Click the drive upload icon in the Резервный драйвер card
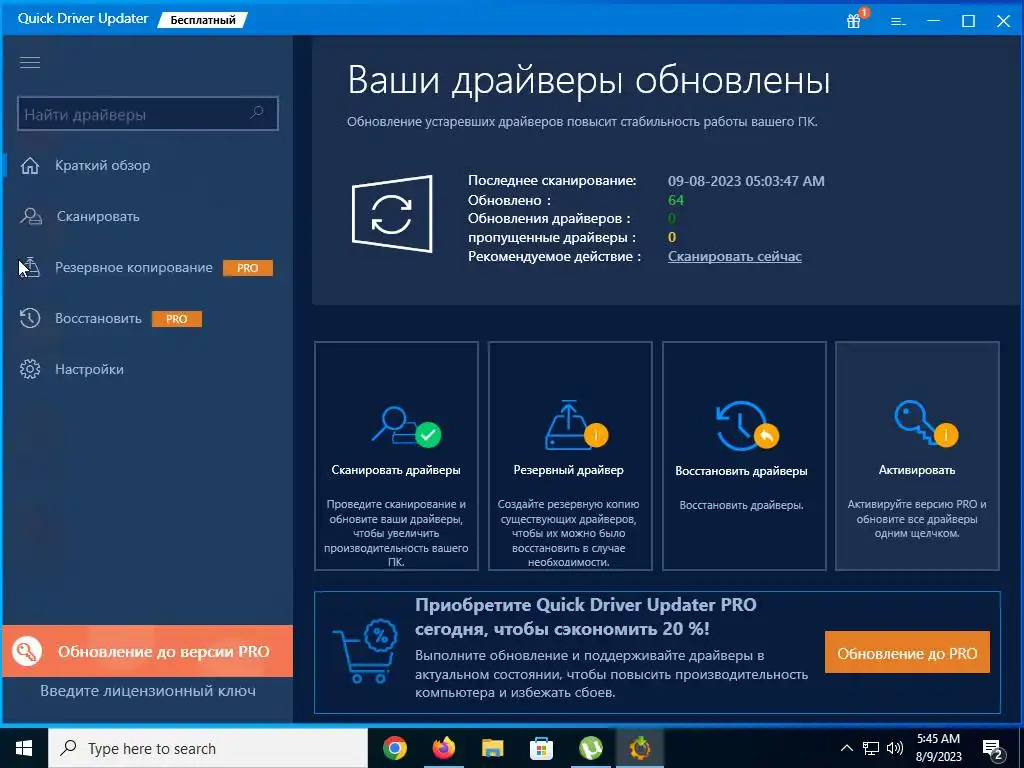Image resolution: width=1024 pixels, height=768 pixels. (568, 425)
